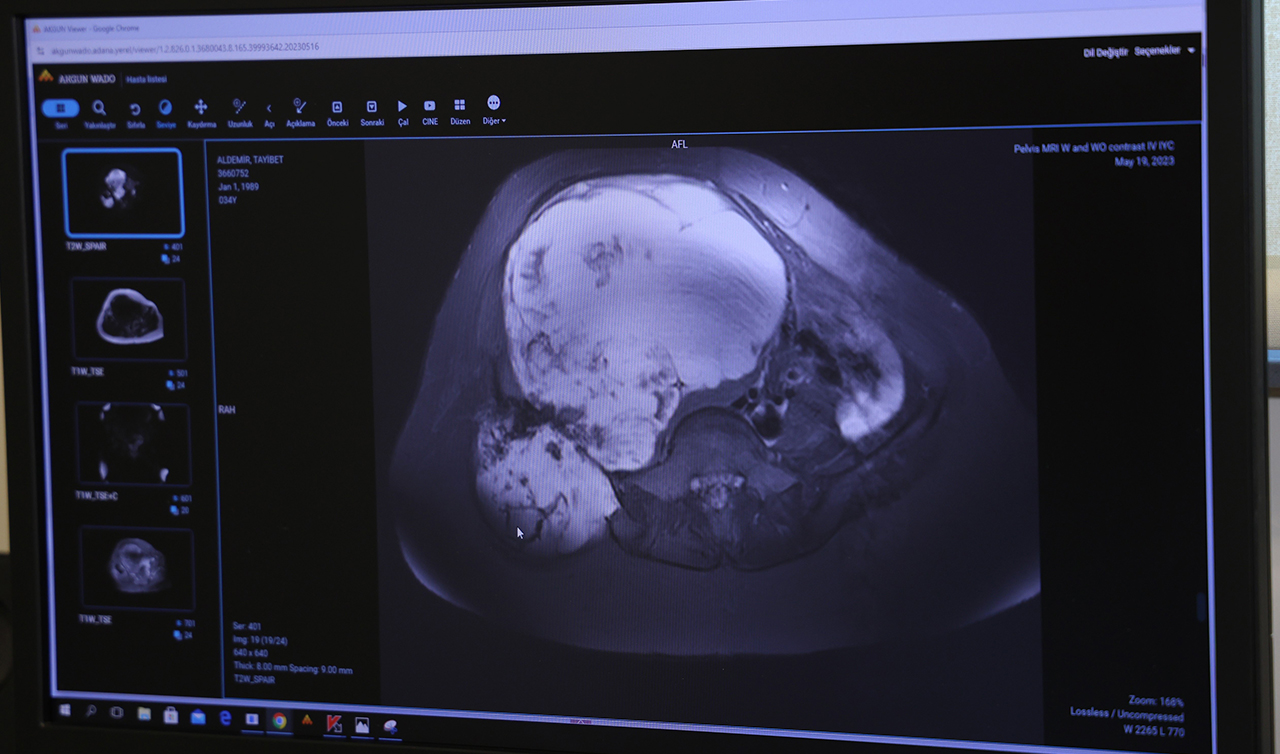Activate the Kaydırma pan tool
Screen dimensions: 1280x754
tap(201, 109)
